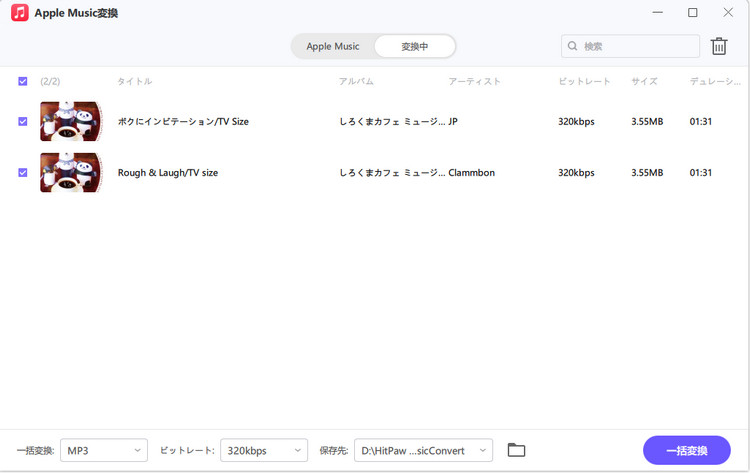750x473 pixels.
Task: Uncheck the ボクにインビテーション/TV Size track
Action: click(22, 121)
